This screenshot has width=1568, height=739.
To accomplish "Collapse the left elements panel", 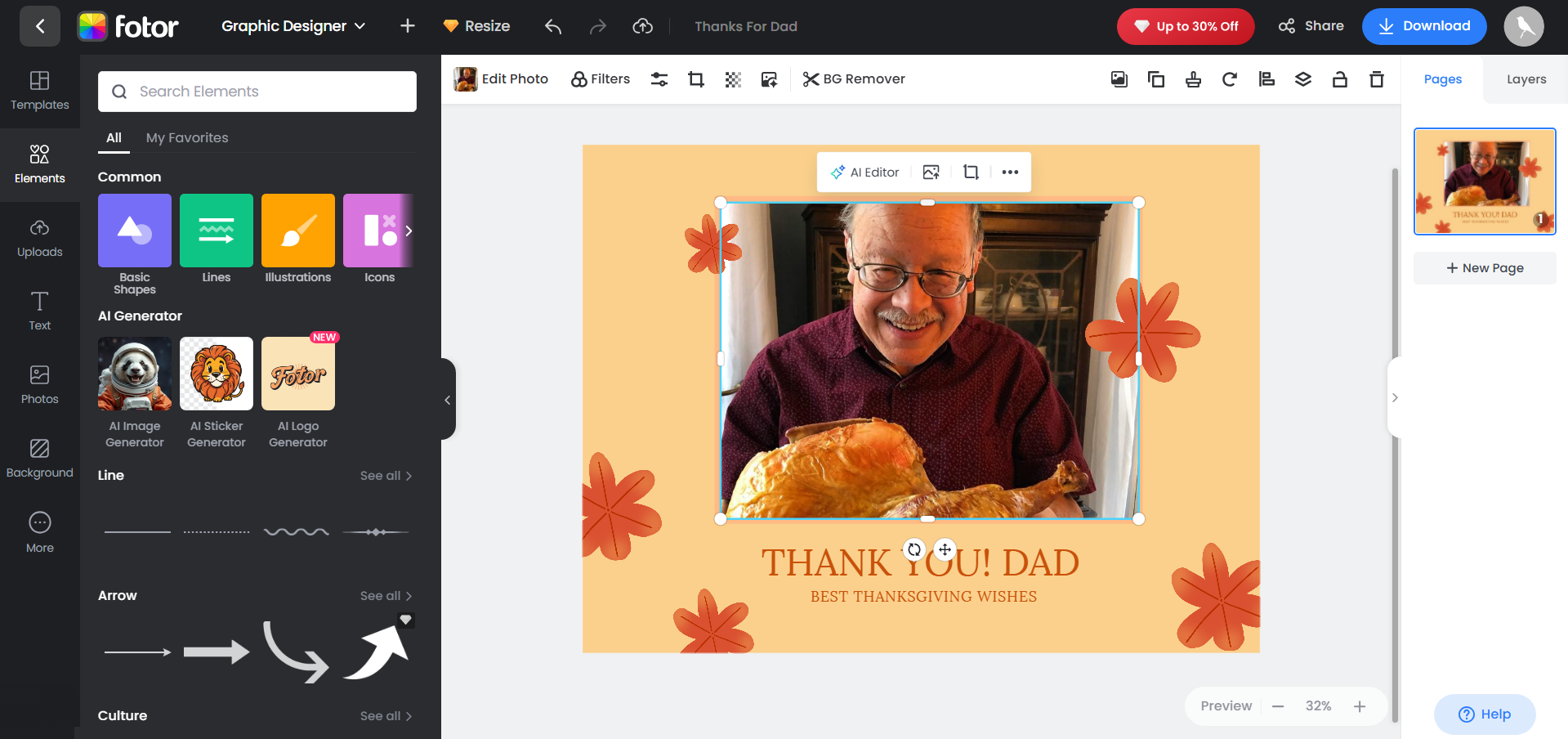I will click(448, 400).
